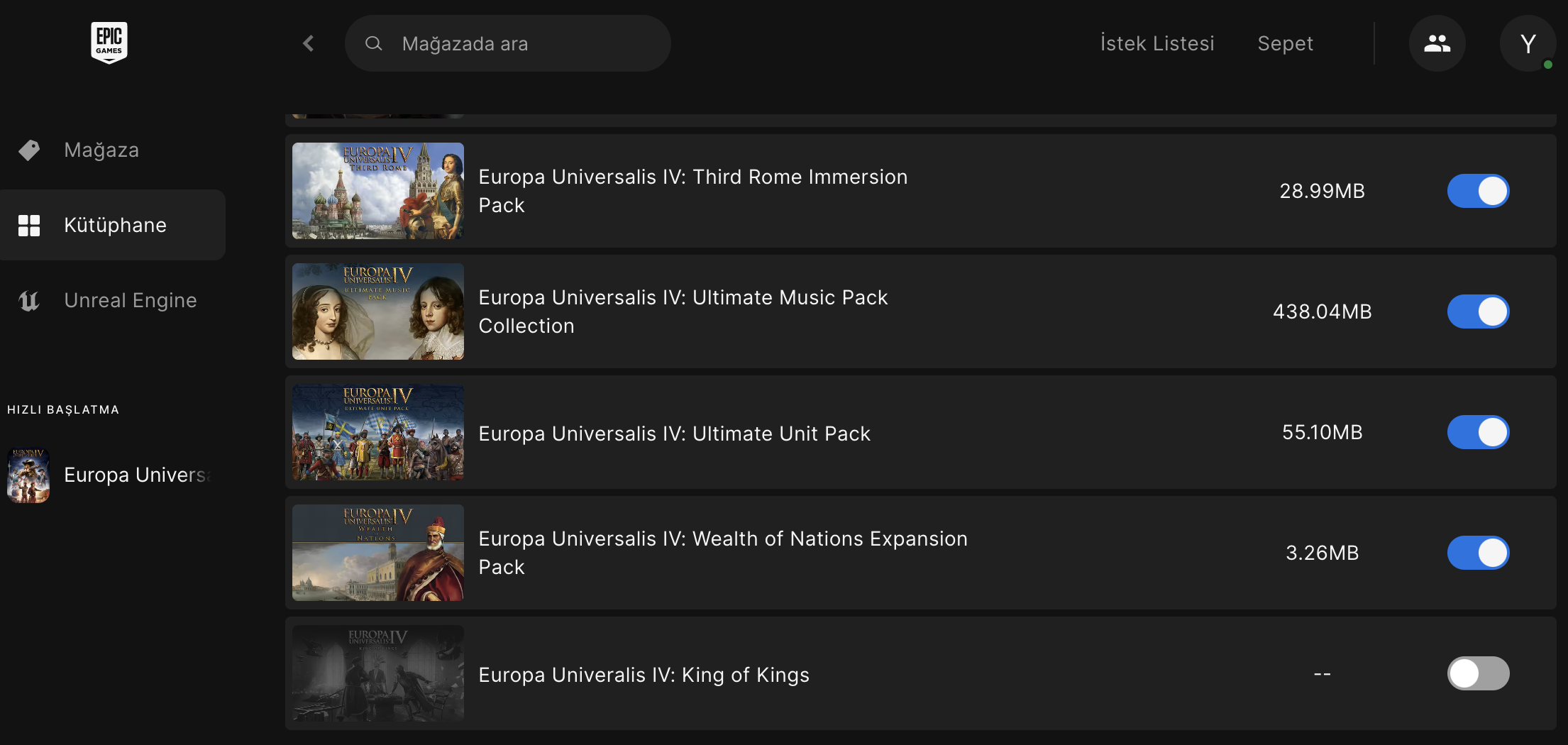Click 'Europa Universalis IV: Ultimate Music Pack Collection' title

pos(683,311)
